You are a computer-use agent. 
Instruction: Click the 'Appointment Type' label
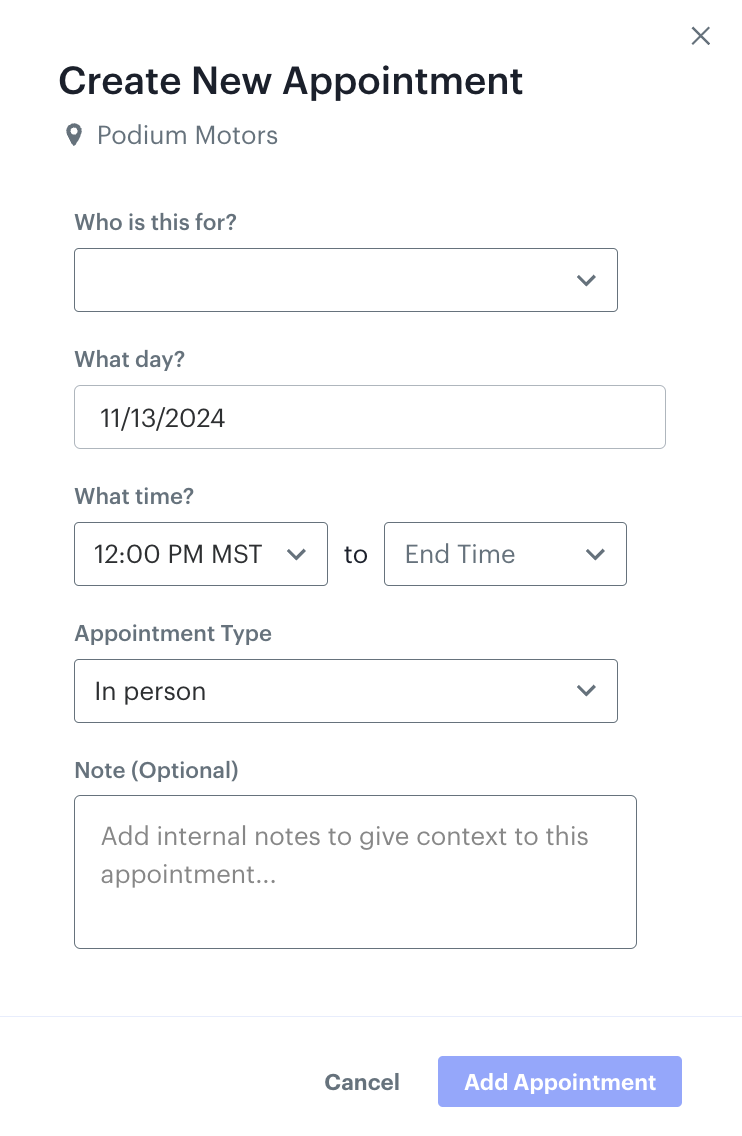(x=173, y=633)
